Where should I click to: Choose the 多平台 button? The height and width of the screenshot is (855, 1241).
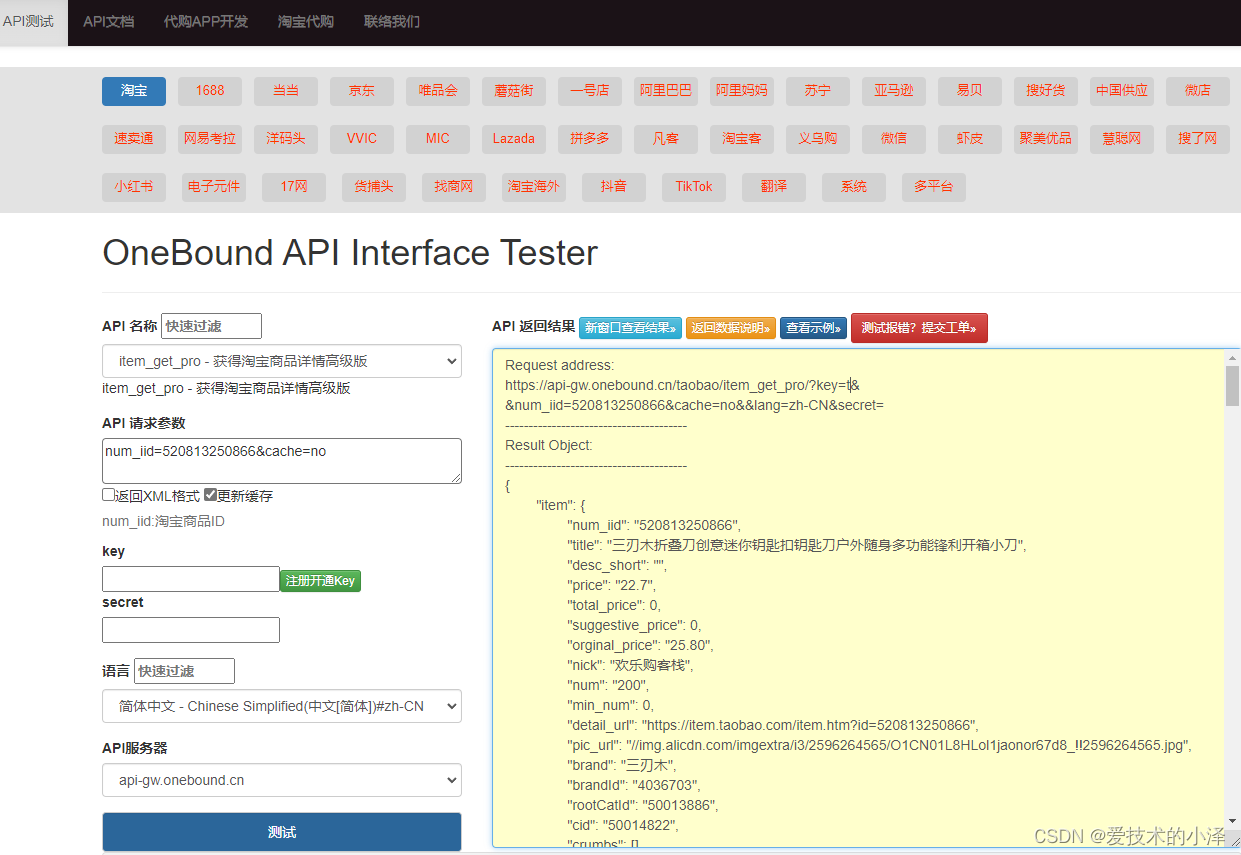(934, 187)
